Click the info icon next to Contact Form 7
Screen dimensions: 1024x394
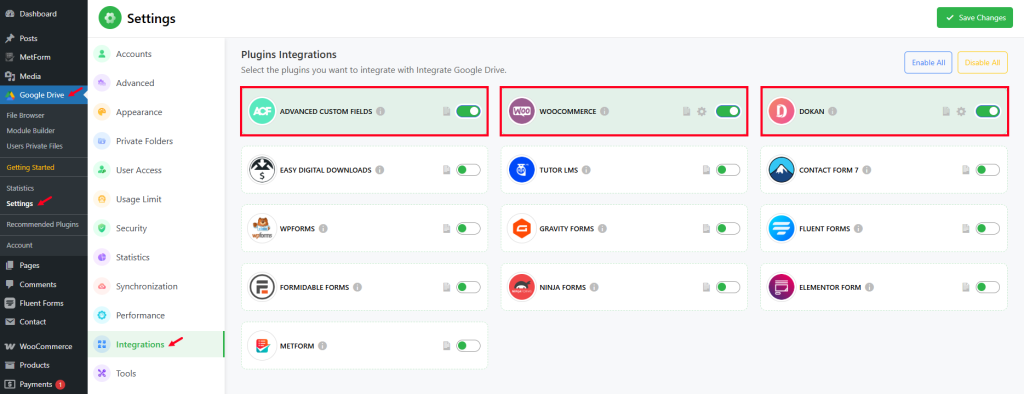(866, 170)
